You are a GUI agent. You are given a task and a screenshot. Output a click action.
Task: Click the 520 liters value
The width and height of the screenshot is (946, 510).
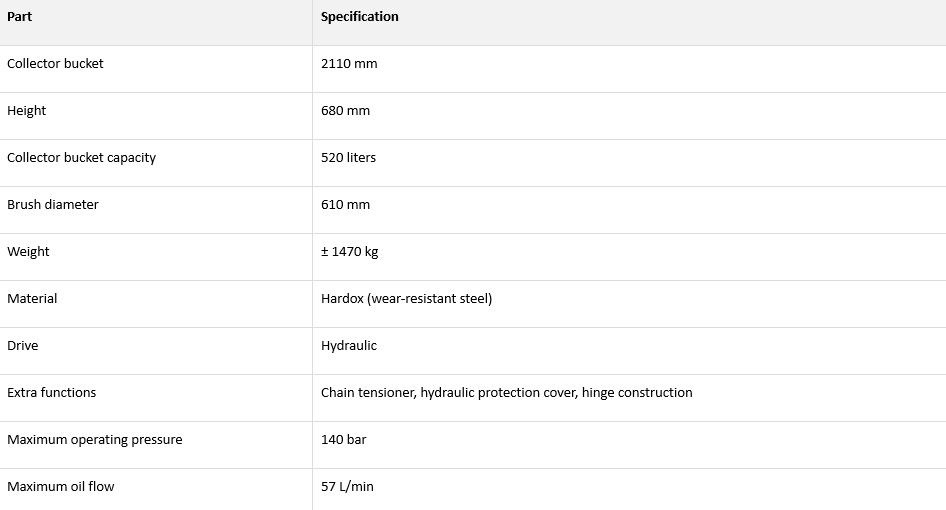(x=348, y=158)
